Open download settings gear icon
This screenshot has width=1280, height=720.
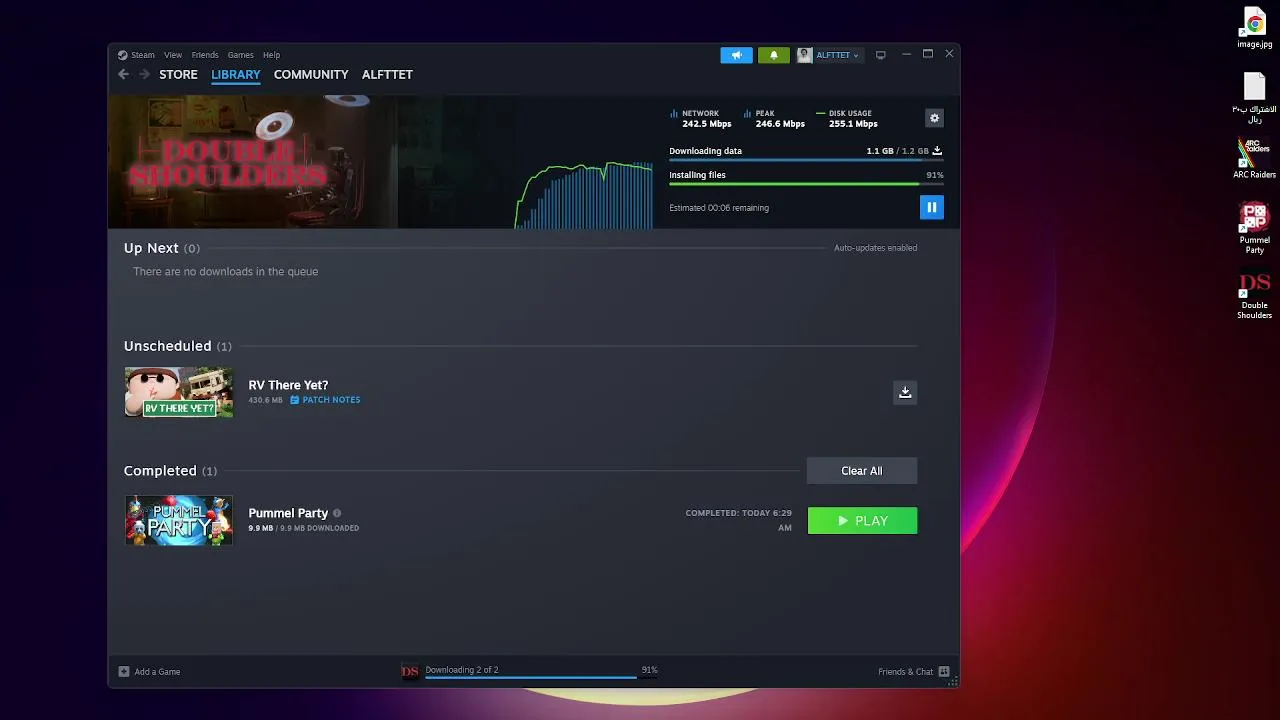(934, 118)
